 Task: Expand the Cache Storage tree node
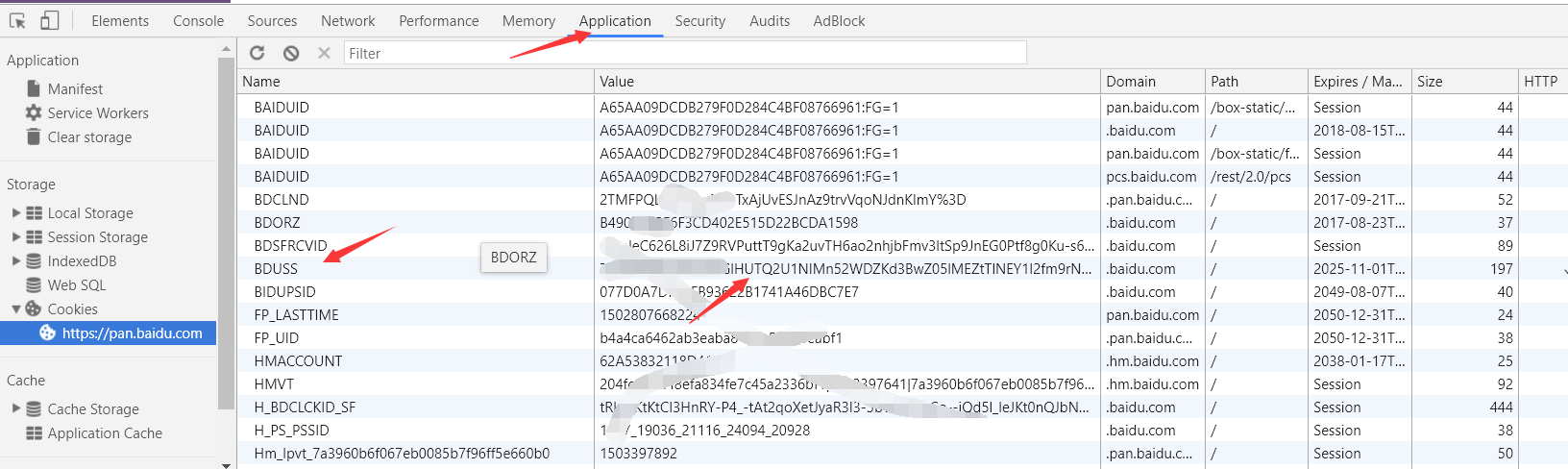(15, 409)
